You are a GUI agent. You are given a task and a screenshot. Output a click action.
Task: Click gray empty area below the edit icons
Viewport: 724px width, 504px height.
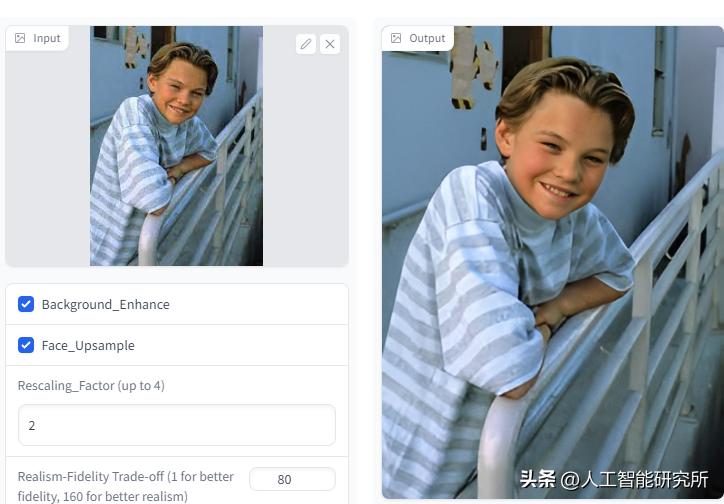(306, 162)
